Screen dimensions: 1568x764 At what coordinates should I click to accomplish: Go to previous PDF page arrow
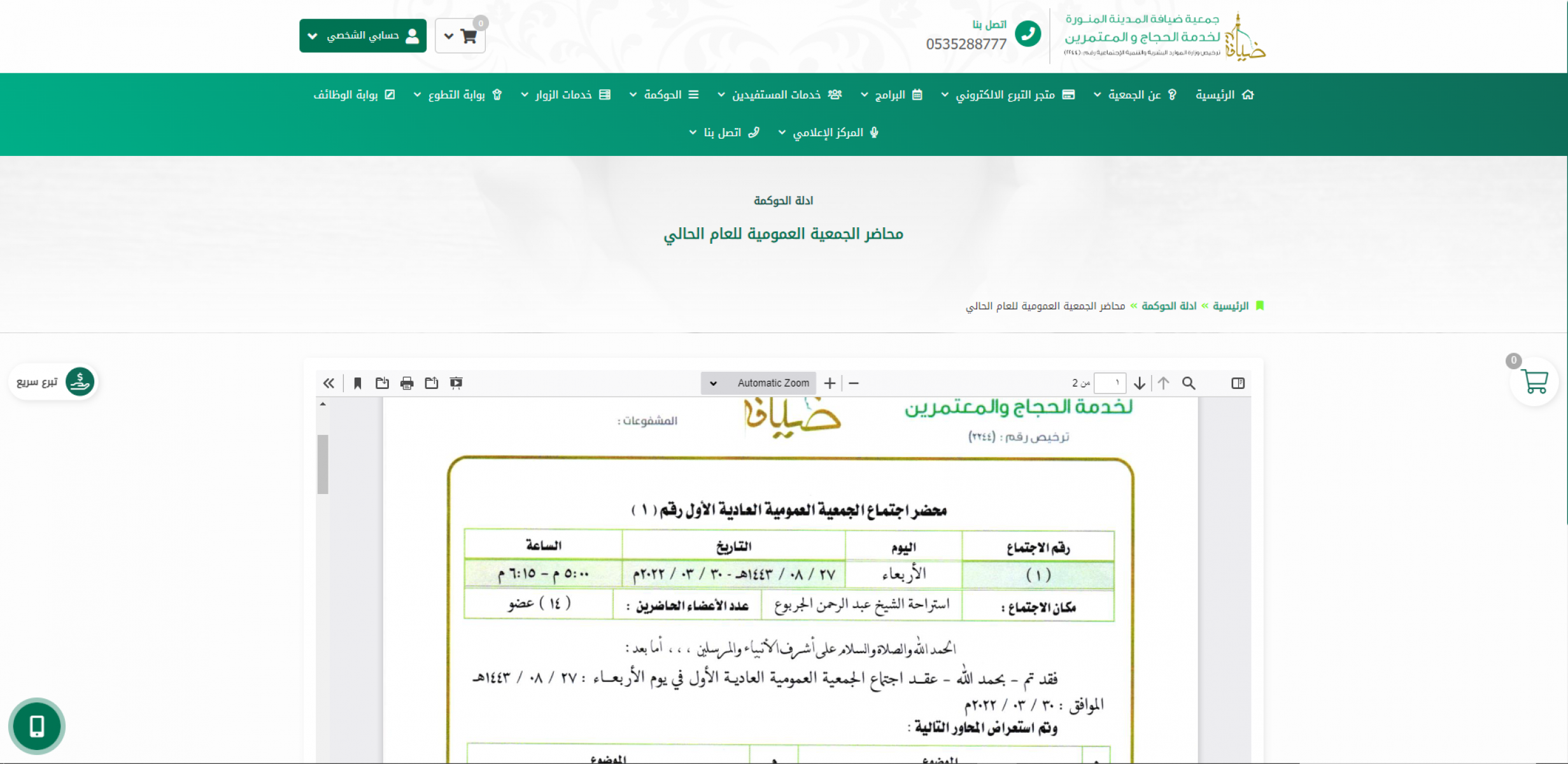click(x=1163, y=383)
